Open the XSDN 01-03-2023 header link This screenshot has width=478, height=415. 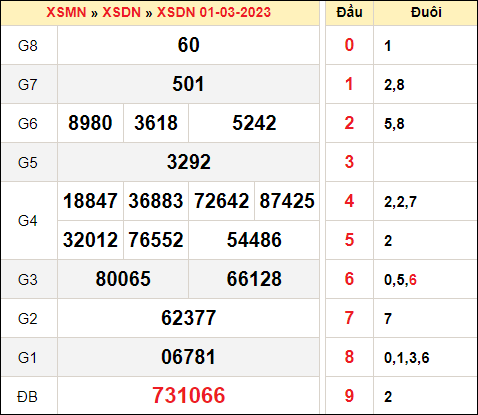[214, 12]
